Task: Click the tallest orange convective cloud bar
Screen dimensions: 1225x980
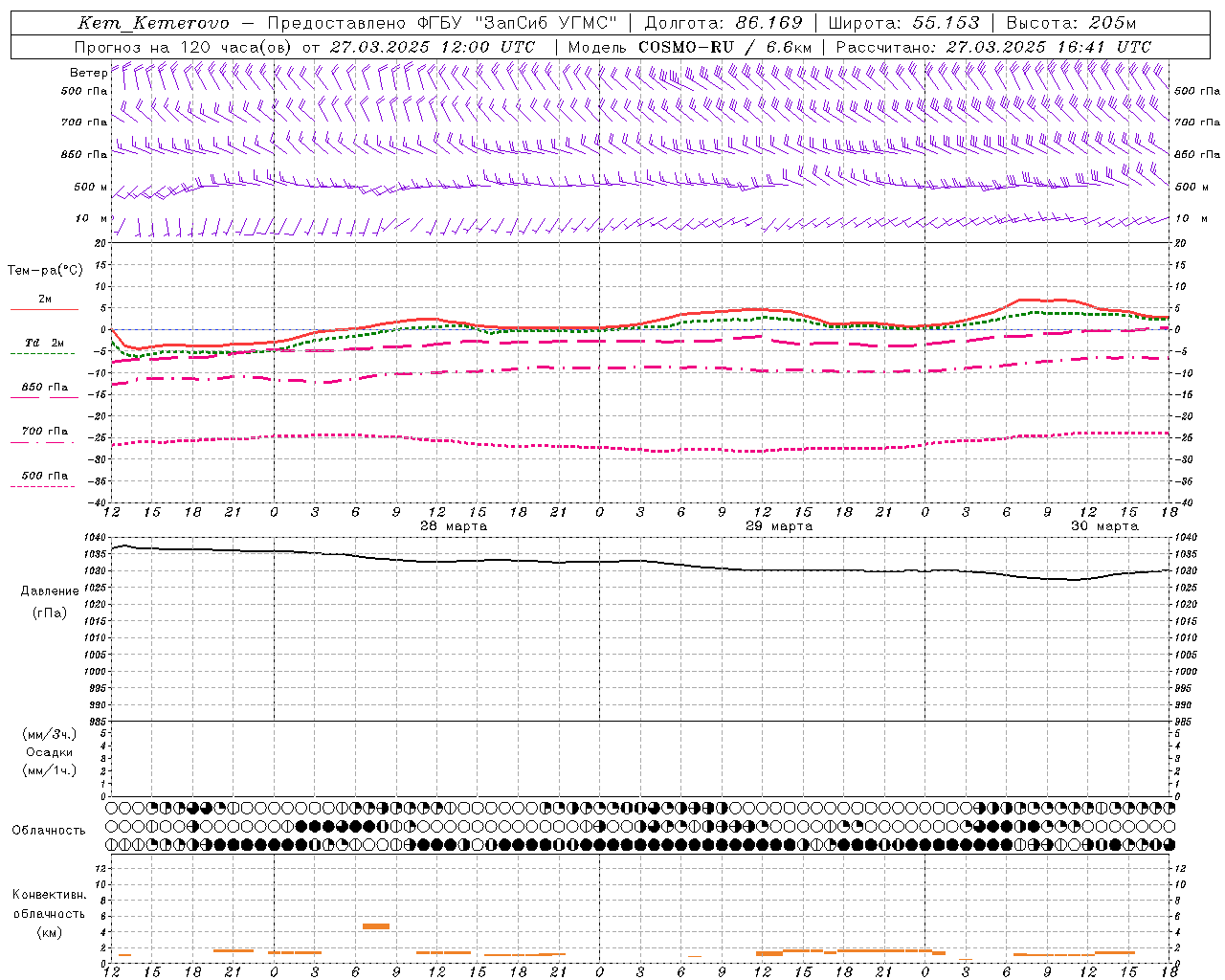Action: coord(376,926)
